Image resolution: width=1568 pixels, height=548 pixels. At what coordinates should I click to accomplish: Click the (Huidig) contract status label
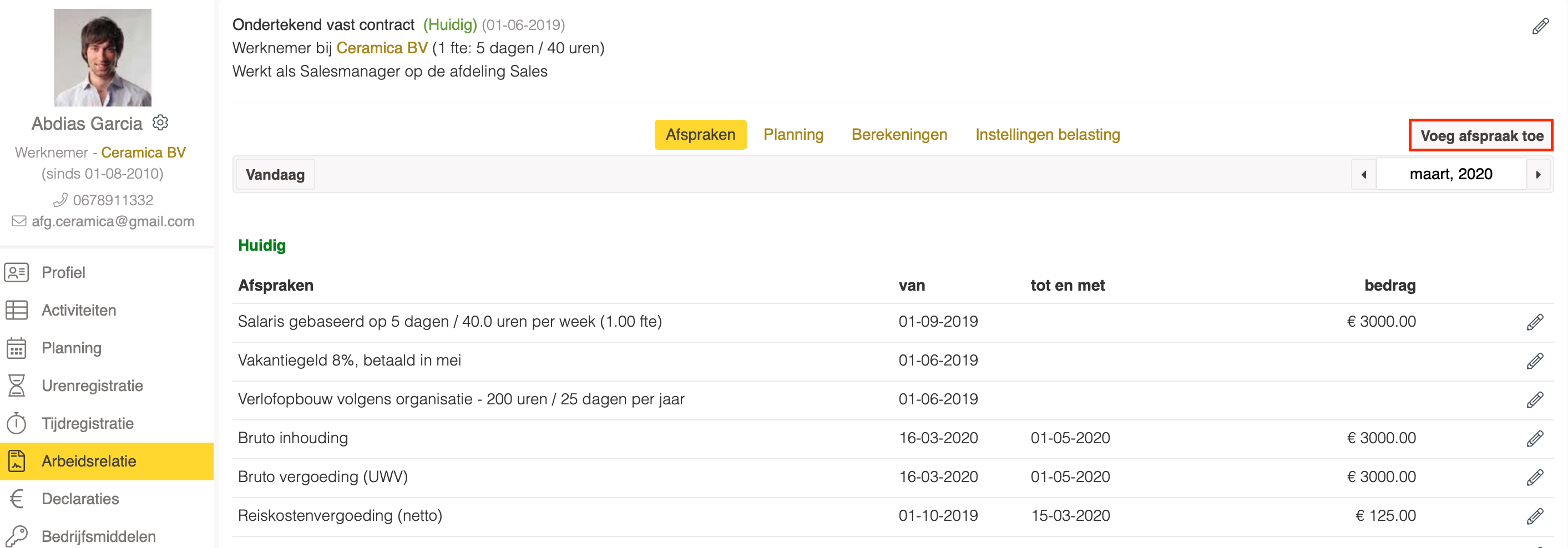(451, 25)
